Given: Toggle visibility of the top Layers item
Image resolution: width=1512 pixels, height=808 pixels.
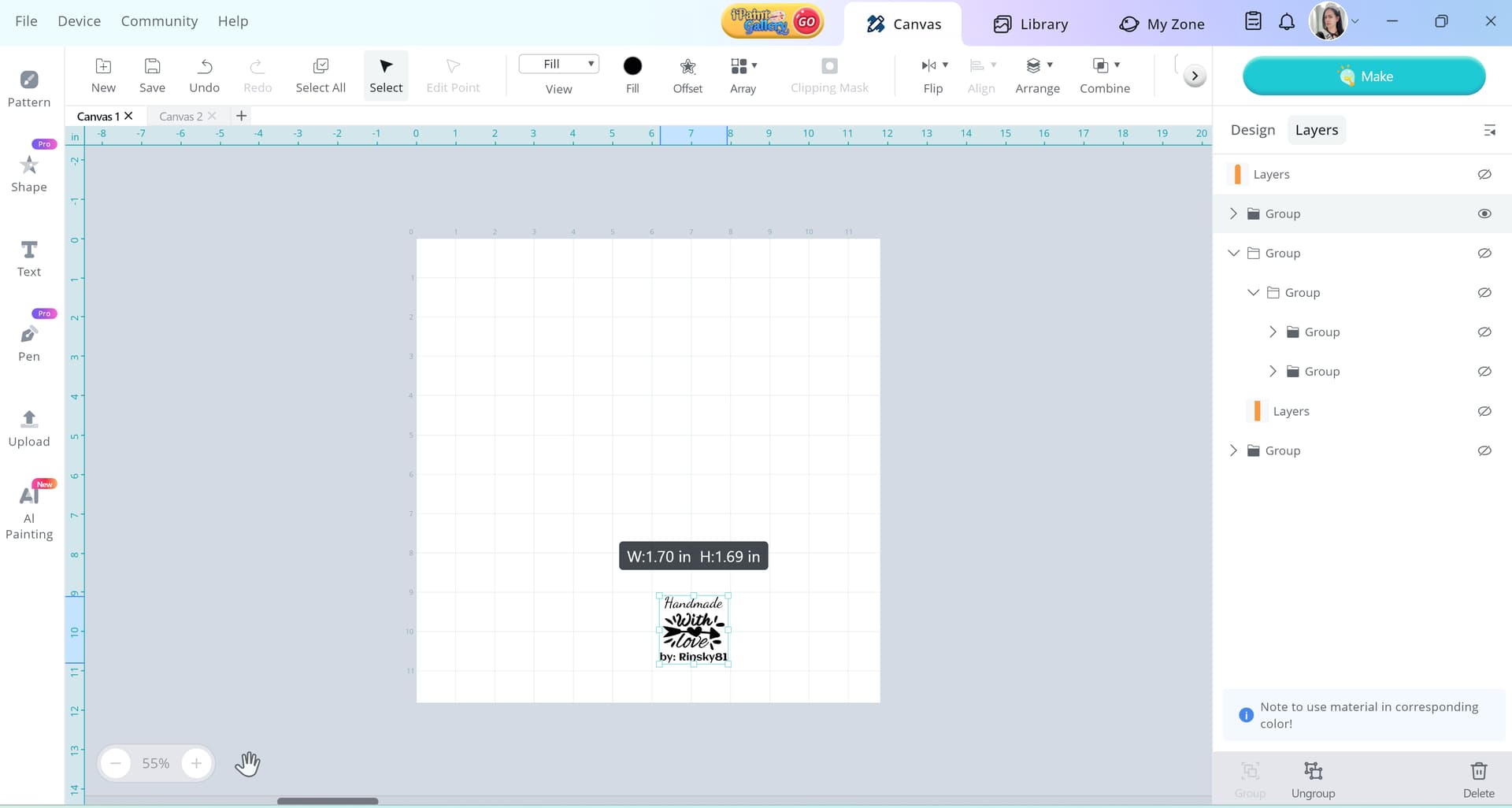Looking at the screenshot, I should click(1484, 174).
